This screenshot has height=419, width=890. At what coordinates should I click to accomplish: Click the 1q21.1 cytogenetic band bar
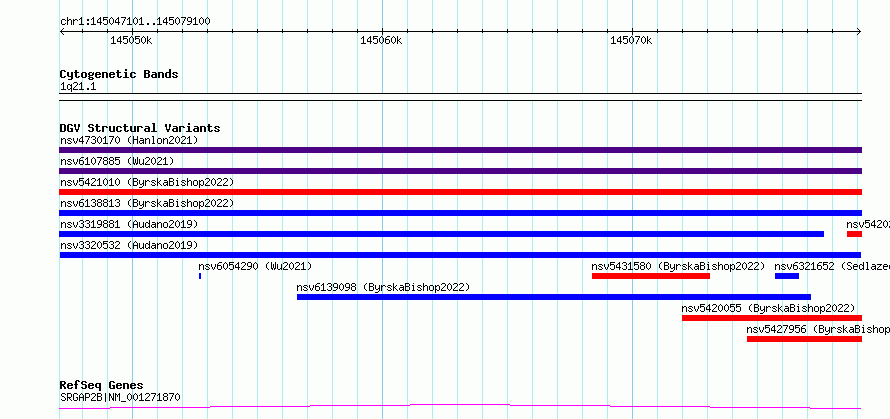[460, 97]
